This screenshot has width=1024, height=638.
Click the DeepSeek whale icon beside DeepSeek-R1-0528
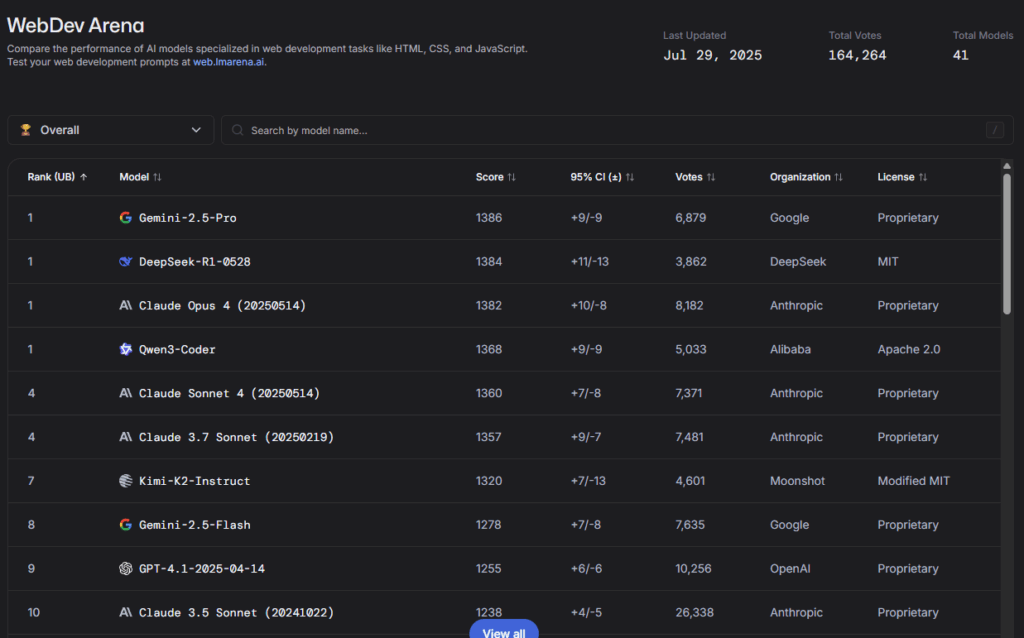(x=125, y=261)
